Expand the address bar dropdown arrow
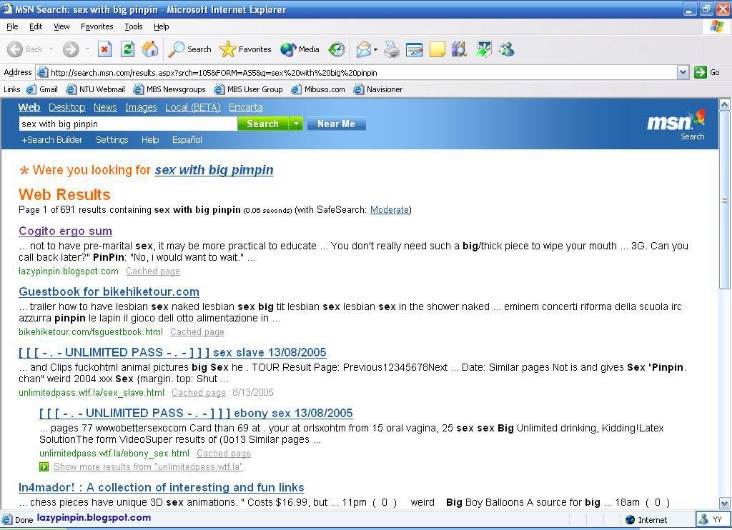The height and width of the screenshot is (530, 732). pyautogui.click(x=683, y=72)
